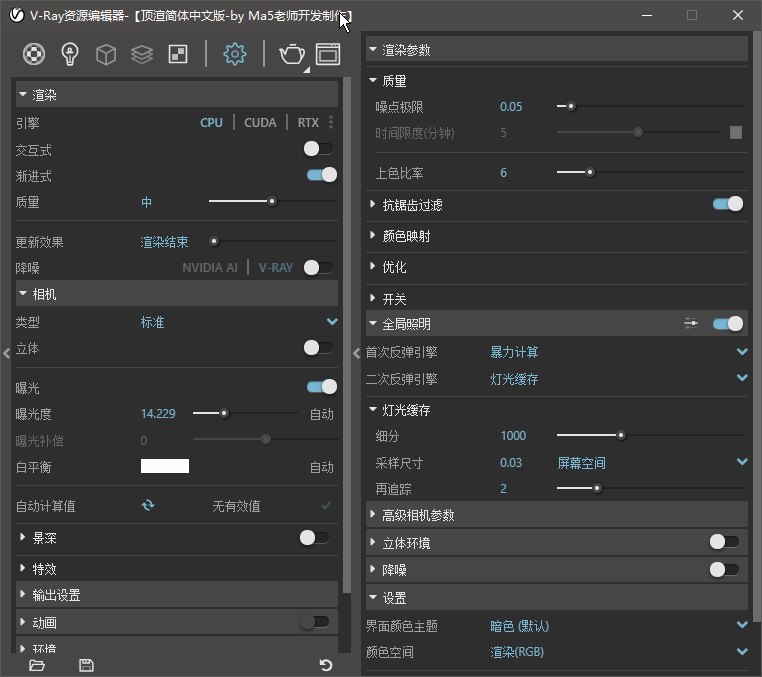Open the textures checker icon
The image size is (762, 677).
point(178,54)
